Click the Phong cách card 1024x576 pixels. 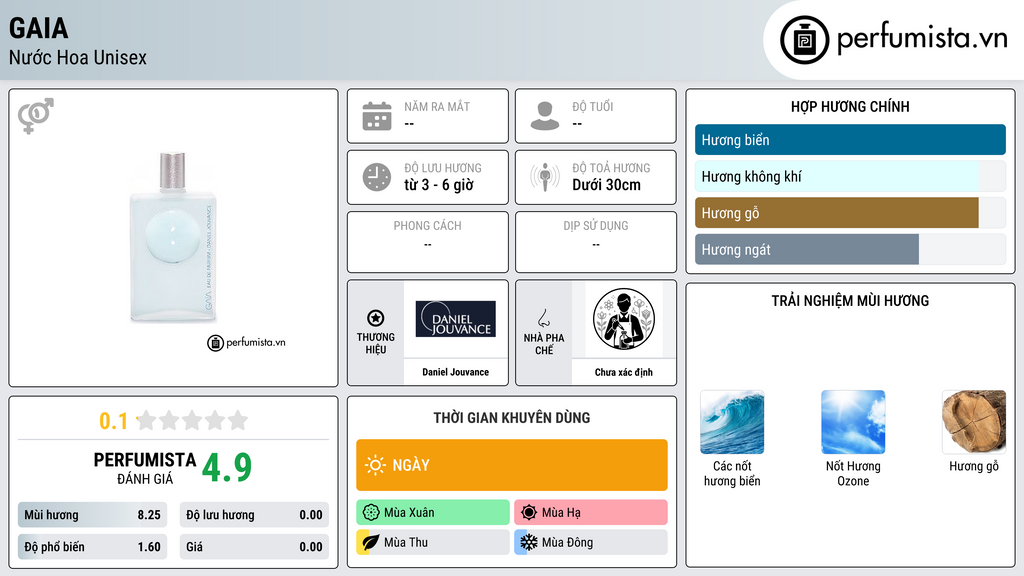pos(428,242)
